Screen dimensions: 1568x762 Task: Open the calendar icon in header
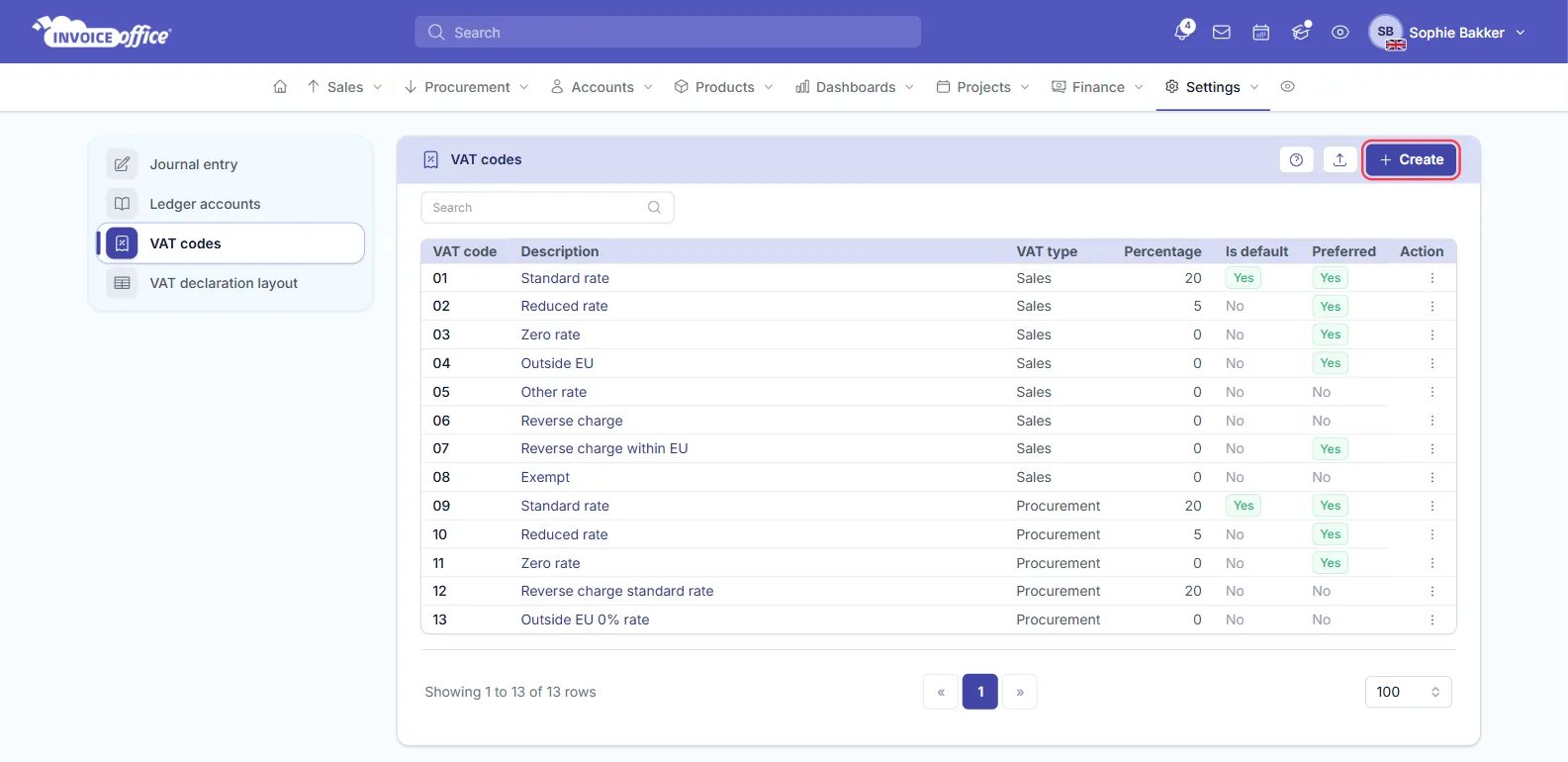[1261, 33]
